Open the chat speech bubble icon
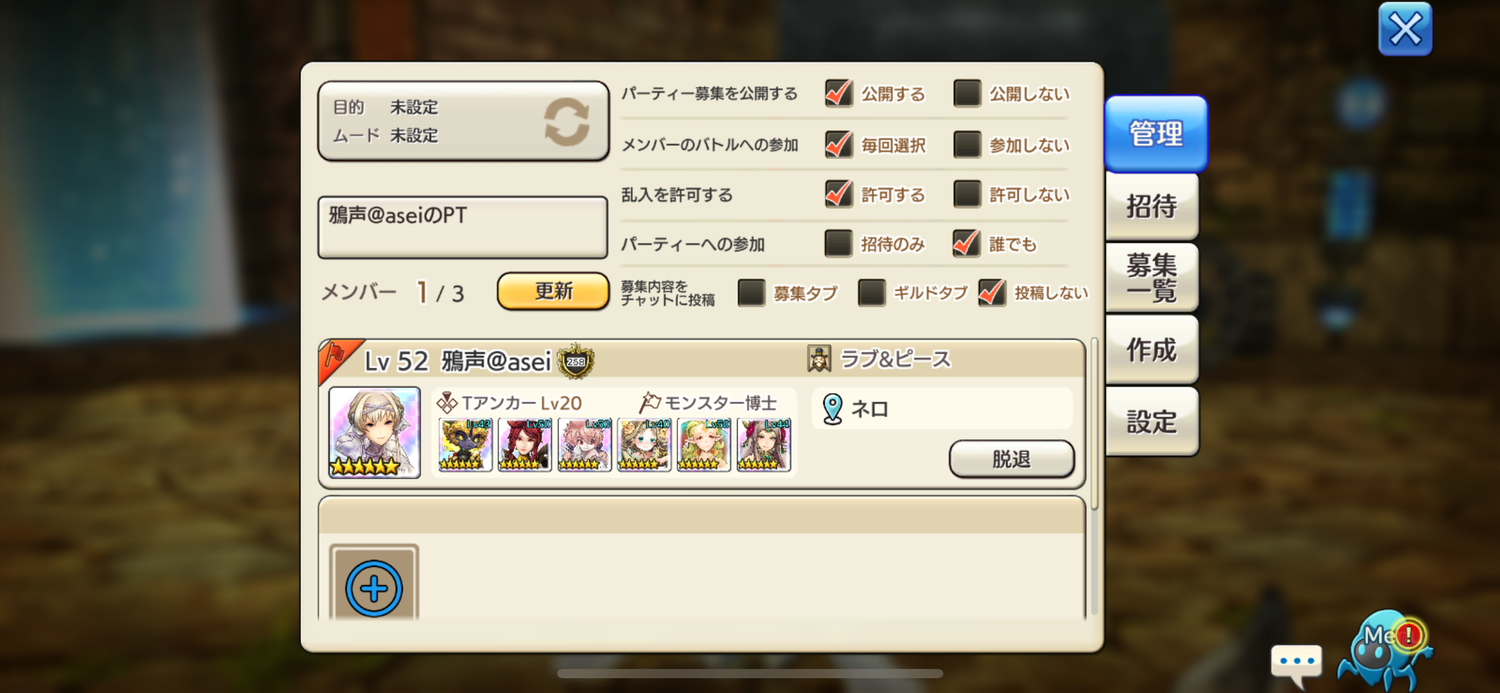 [1297, 663]
